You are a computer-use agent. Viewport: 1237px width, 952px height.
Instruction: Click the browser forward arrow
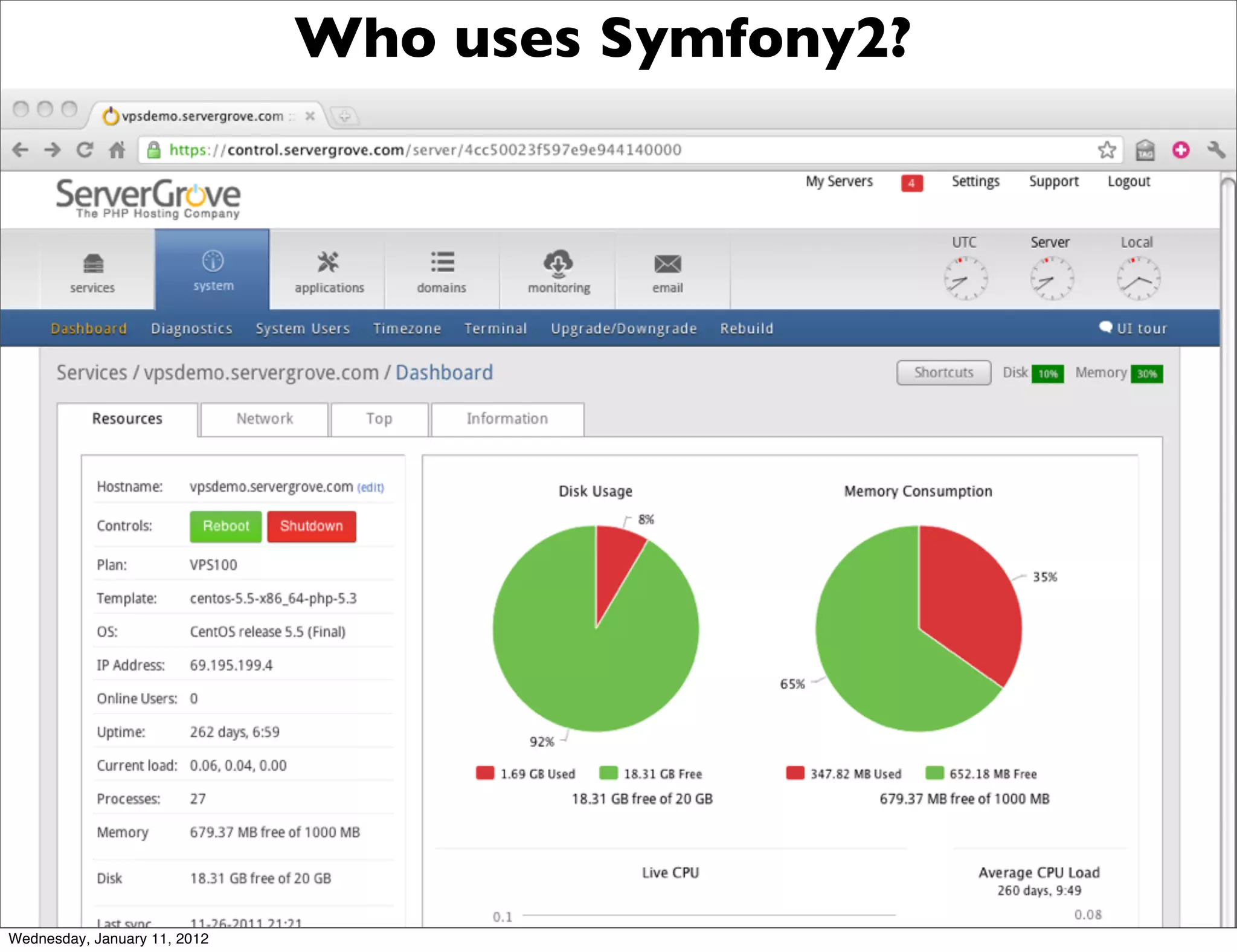[53, 149]
